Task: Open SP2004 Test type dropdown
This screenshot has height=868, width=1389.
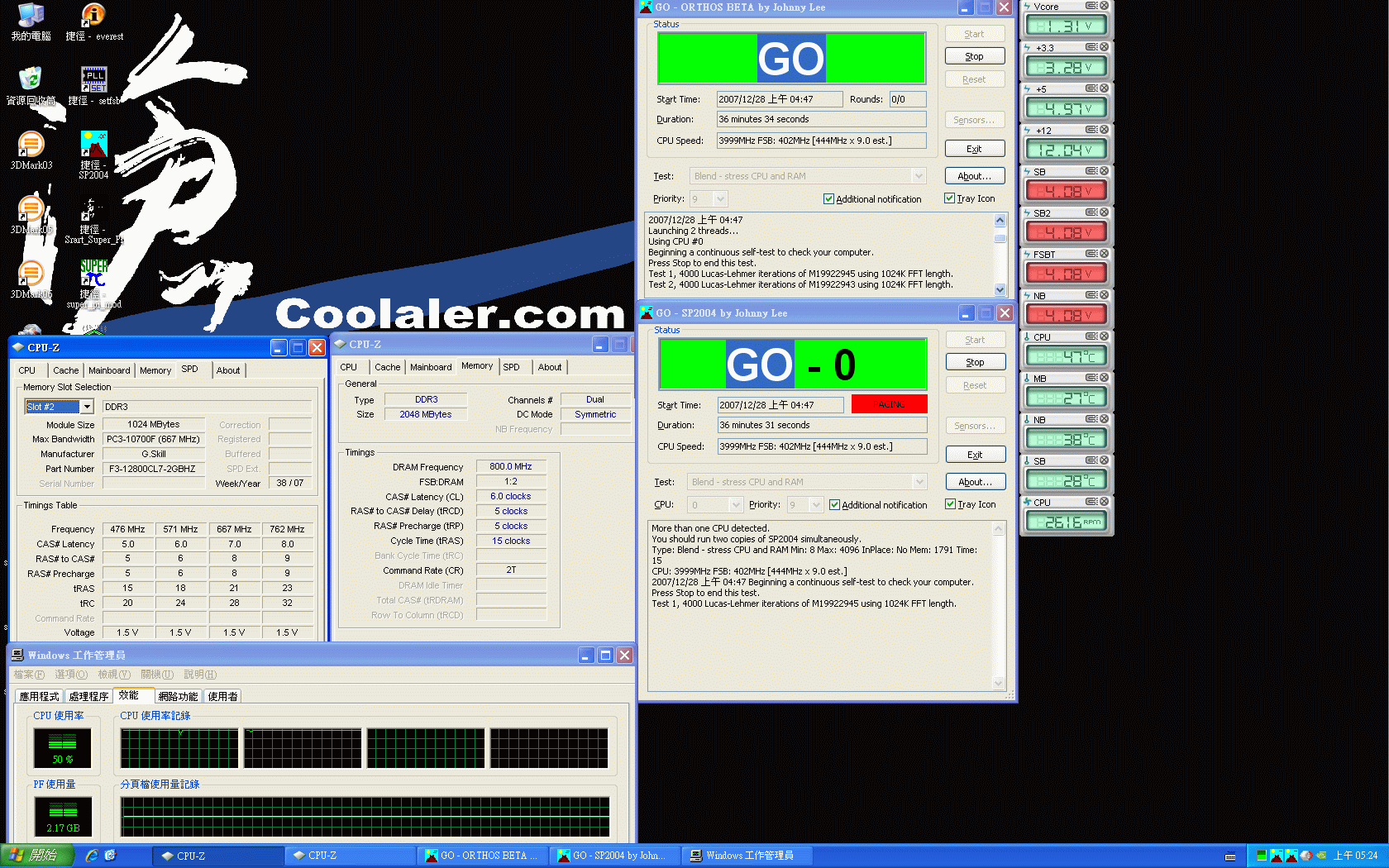Action: pos(919,482)
